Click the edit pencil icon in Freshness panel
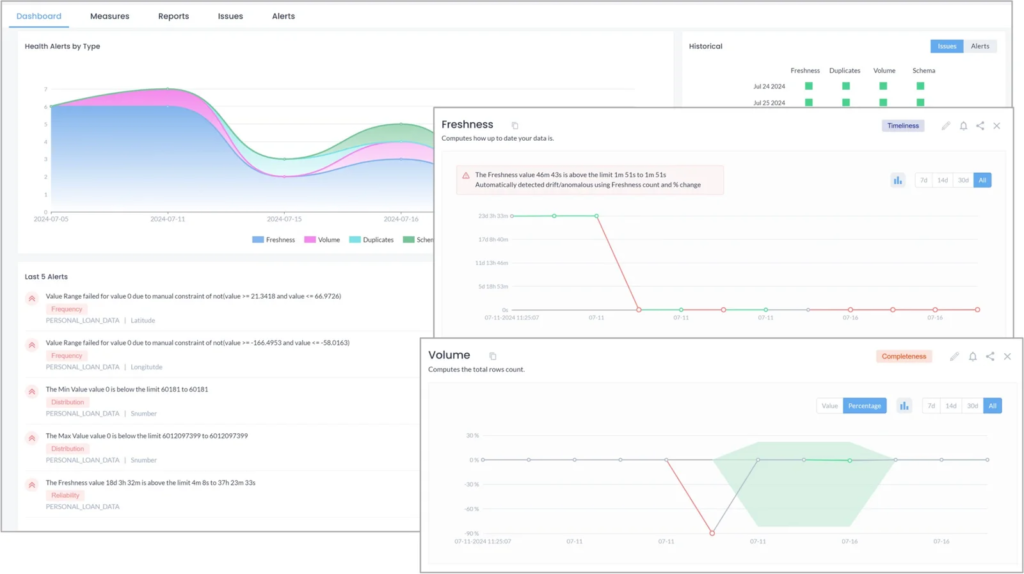 pyautogui.click(x=946, y=125)
